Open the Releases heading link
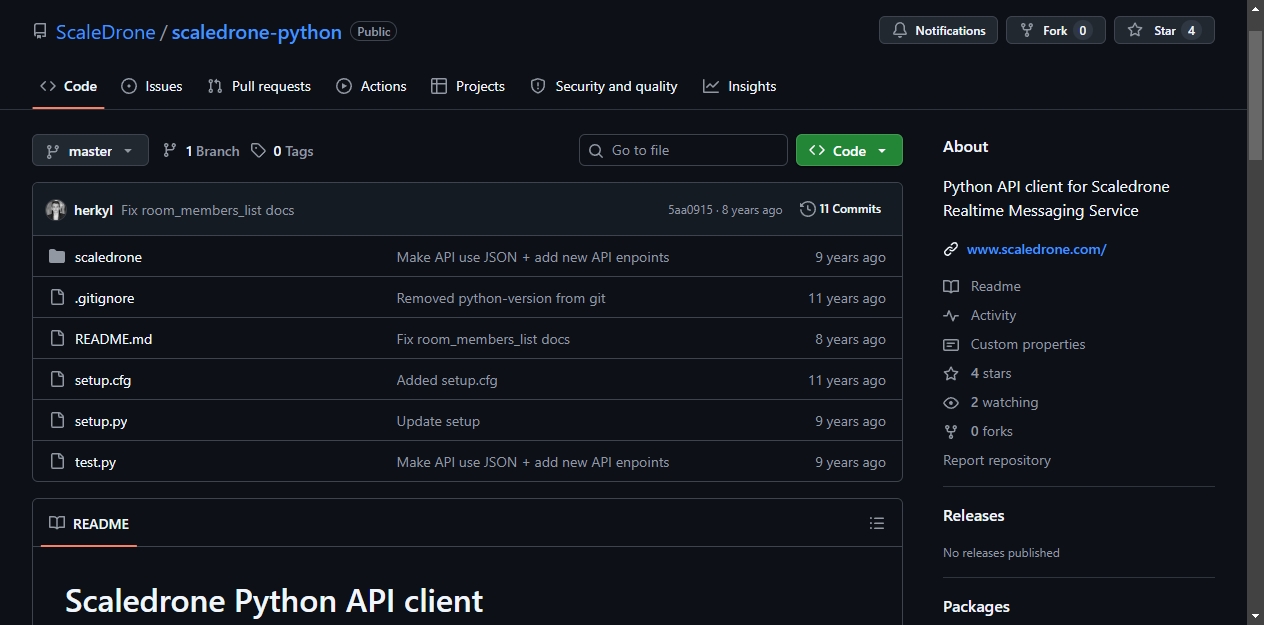 click(x=973, y=515)
